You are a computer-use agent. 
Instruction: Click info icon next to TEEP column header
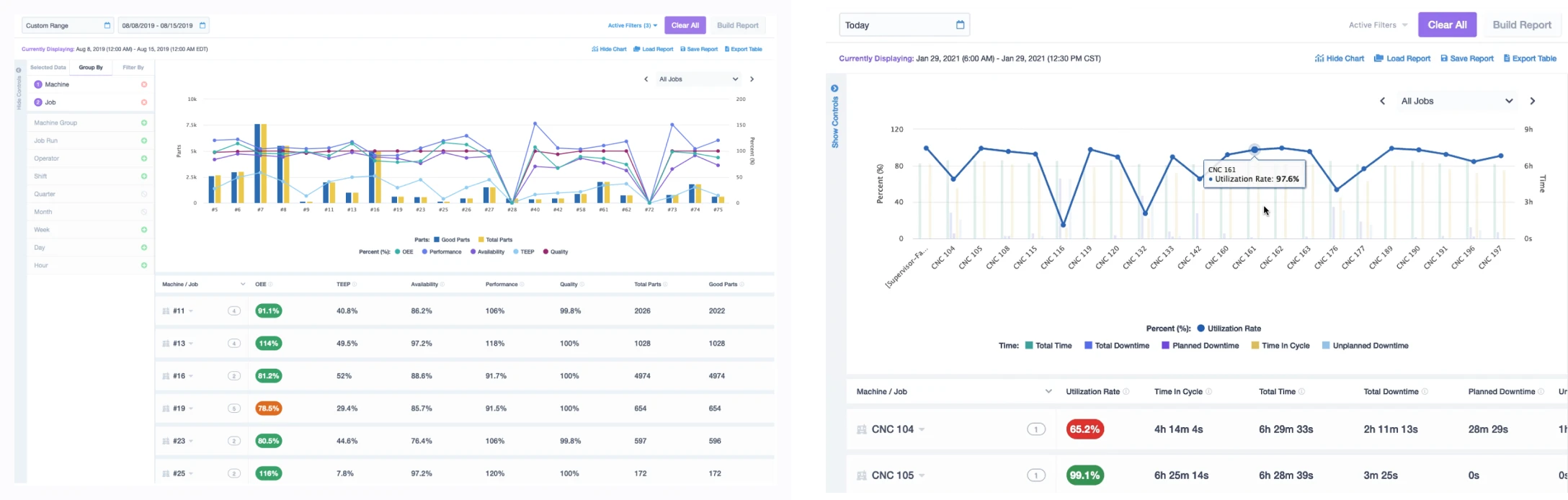tap(355, 285)
